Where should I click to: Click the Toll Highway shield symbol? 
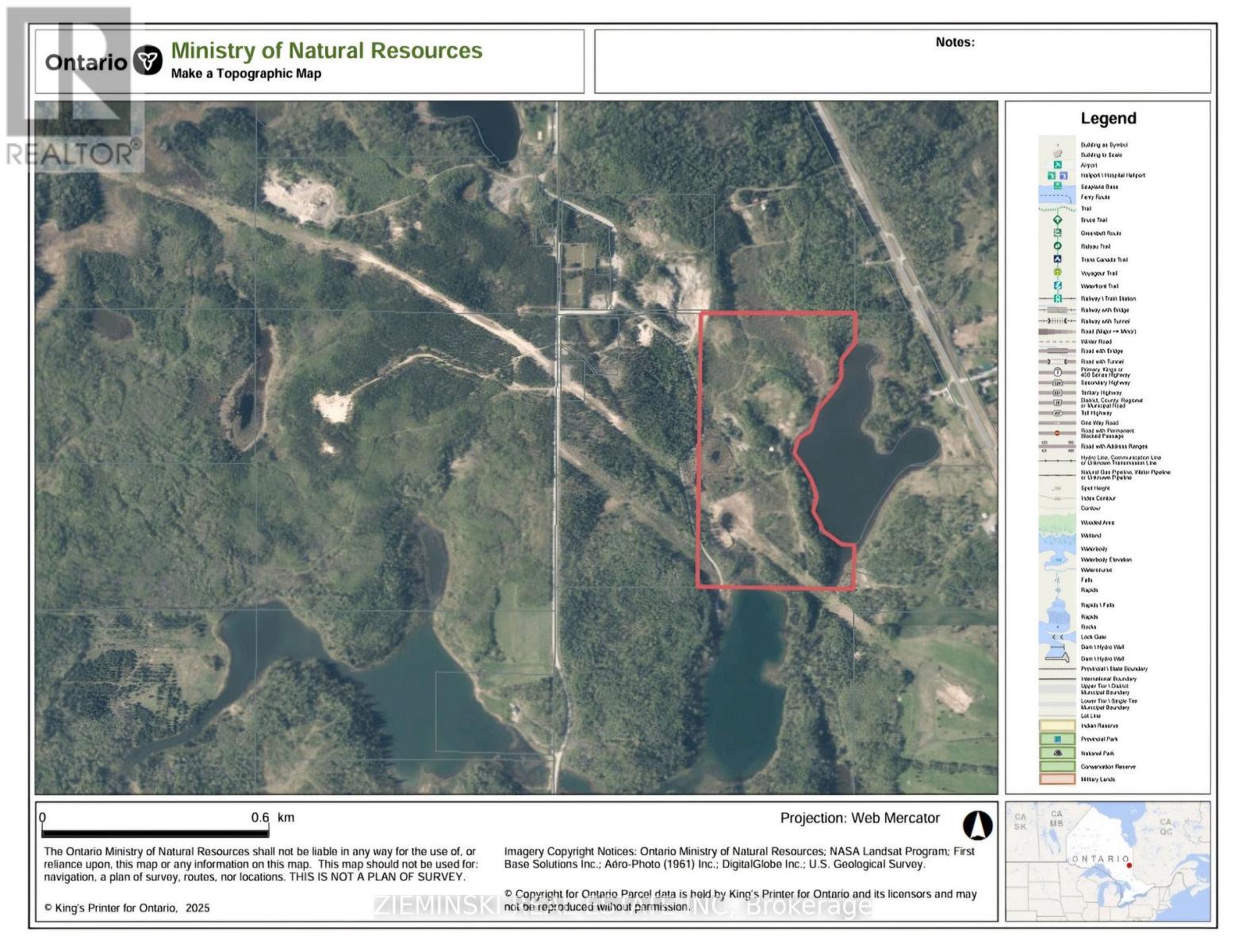coord(1057,413)
